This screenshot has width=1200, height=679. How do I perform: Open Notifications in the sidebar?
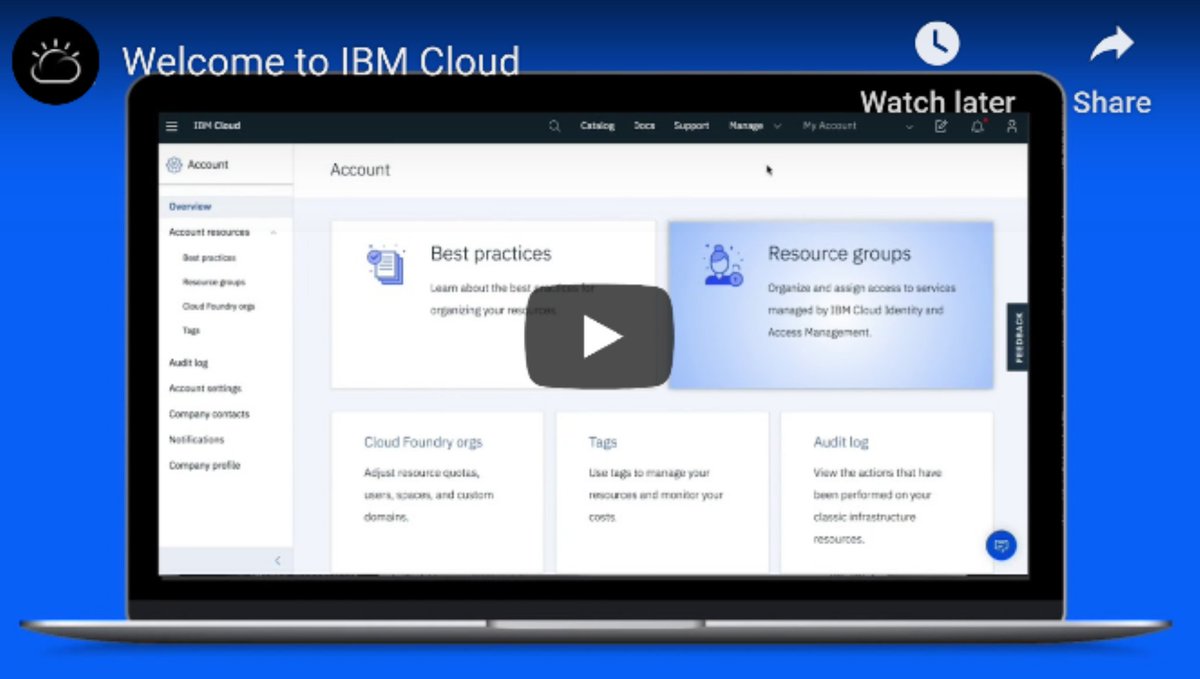[196, 439]
